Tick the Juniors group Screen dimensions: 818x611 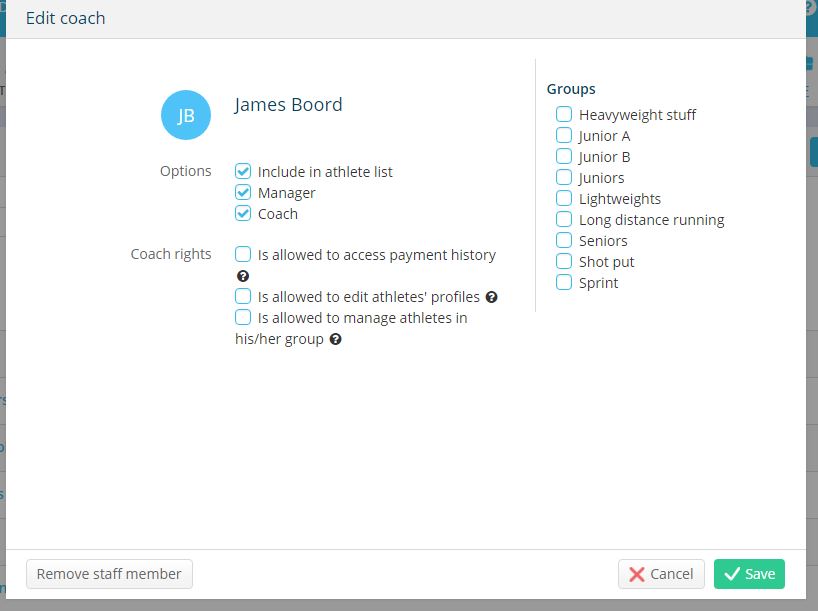tap(564, 177)
